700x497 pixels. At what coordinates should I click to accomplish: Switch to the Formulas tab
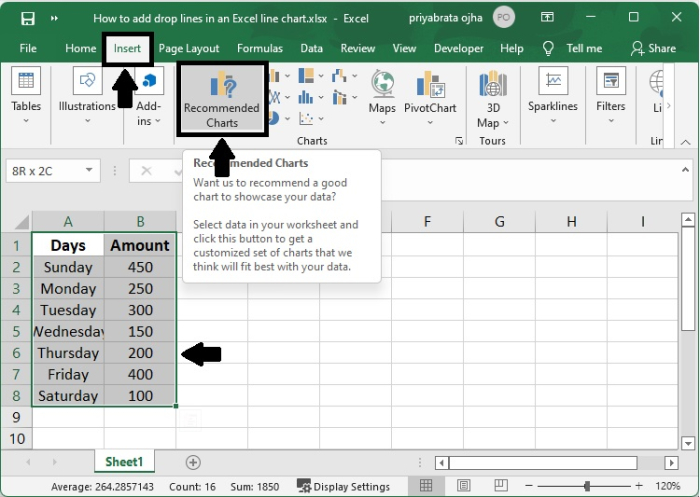pyautogui.click(x=260, y=48)
